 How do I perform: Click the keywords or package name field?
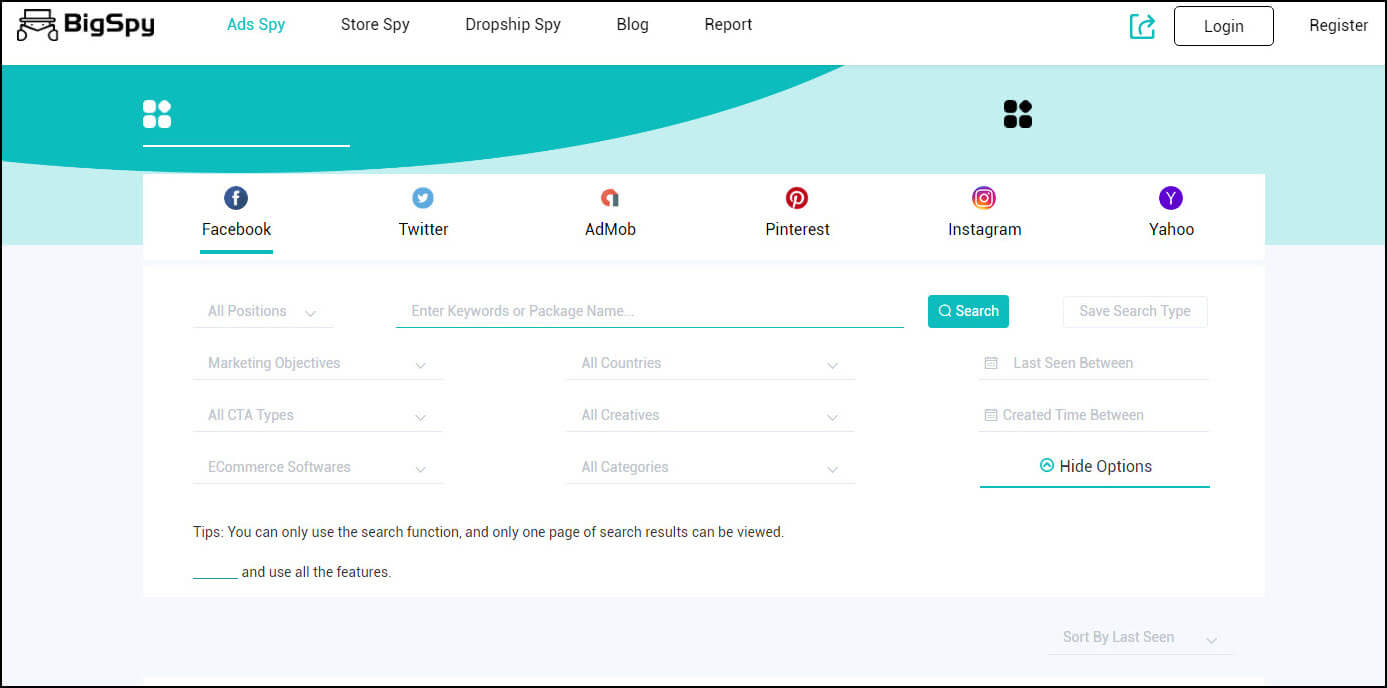click(650, 311)
